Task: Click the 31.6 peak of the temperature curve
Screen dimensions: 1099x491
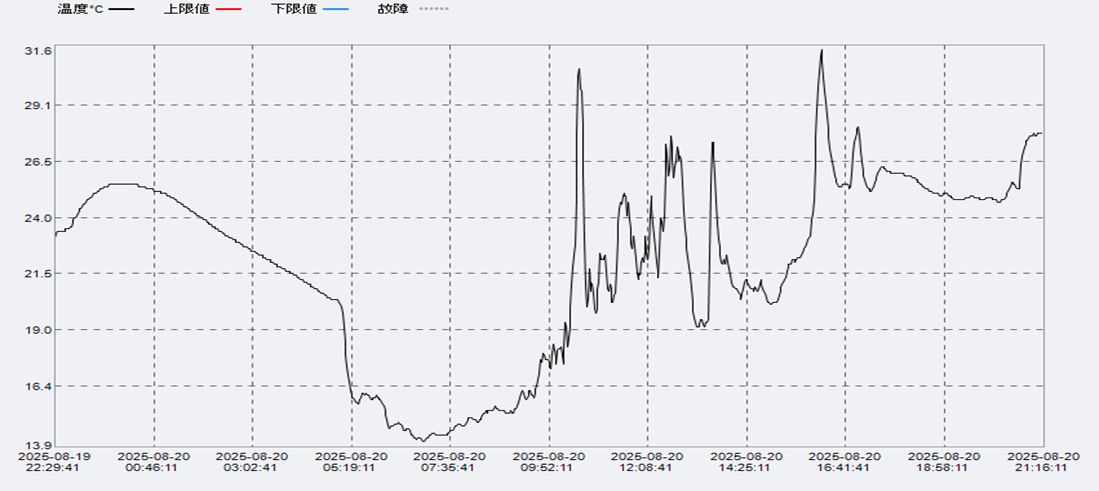Action: tap(821, 50)
